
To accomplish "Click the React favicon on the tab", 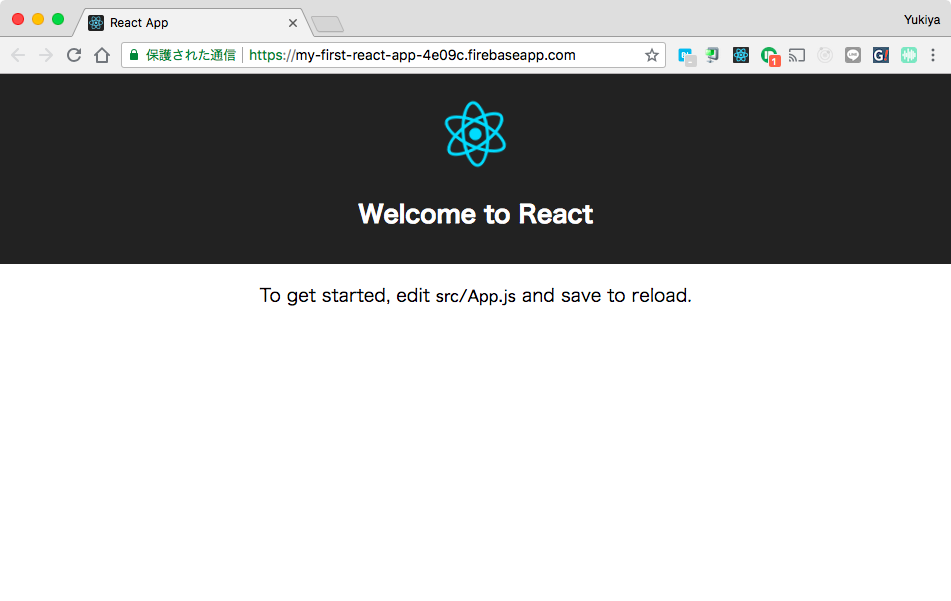I will [x=96, y=23].
